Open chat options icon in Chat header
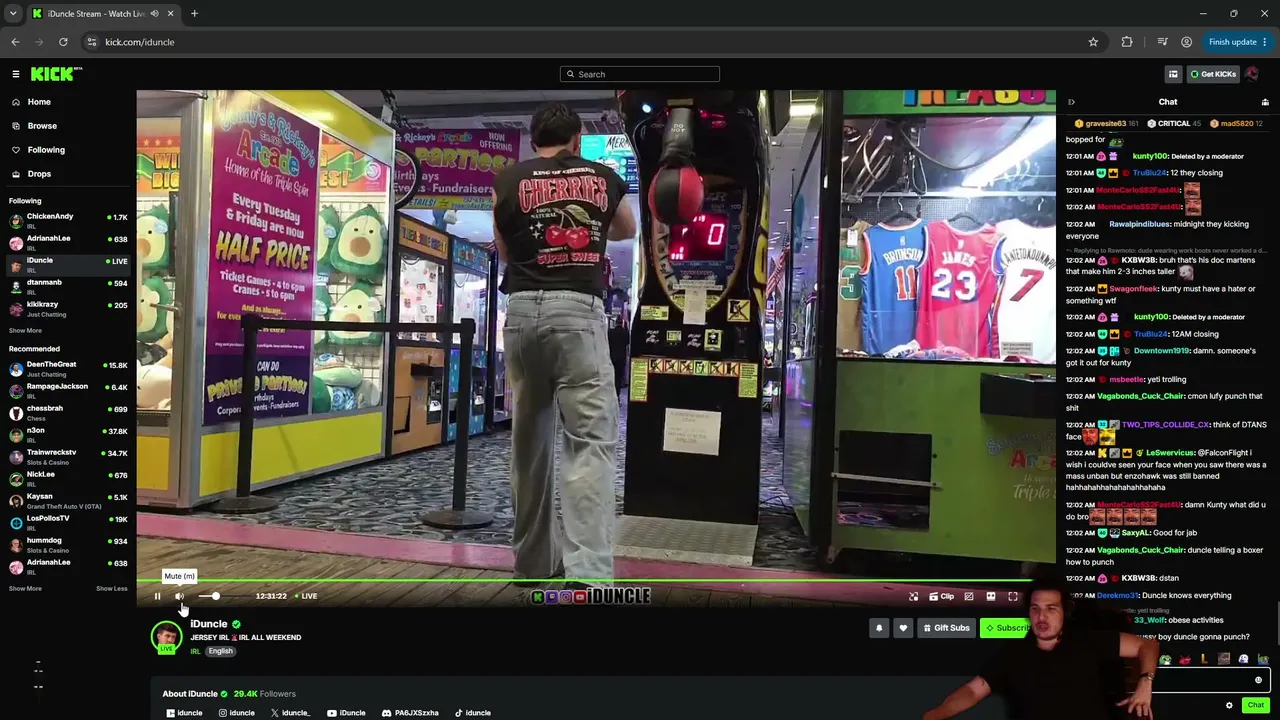The width and height of the screenshot is (1280, 720). pos(1265,102)
